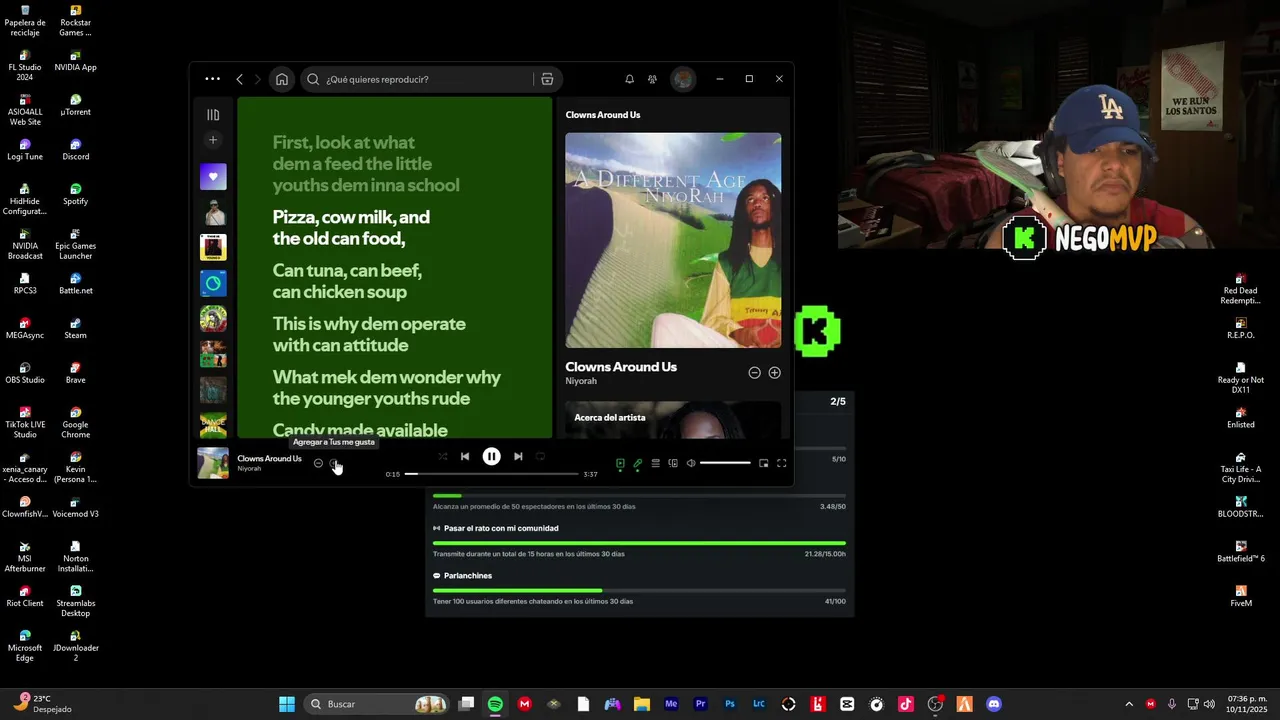Open Premiere Pro from the taskbar
The width and height of the screenshot is (1280, 720).
700,704
